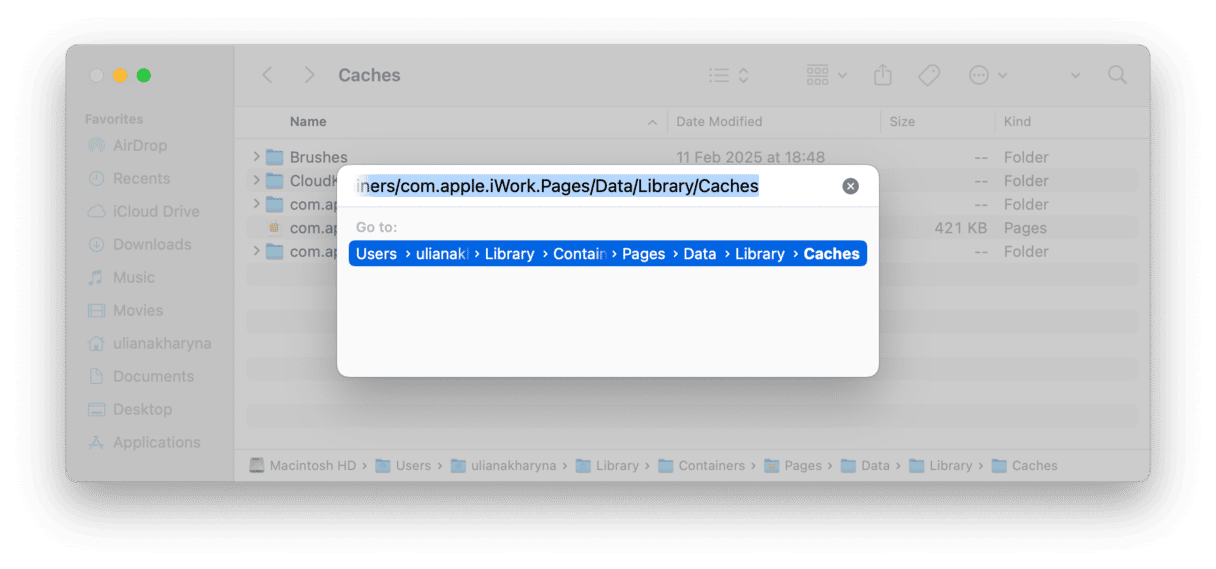This screenshot has width=1216, height=569.
Task: Open the Finder search icon
Action: pyautogui.click(x=1117, y=75)
